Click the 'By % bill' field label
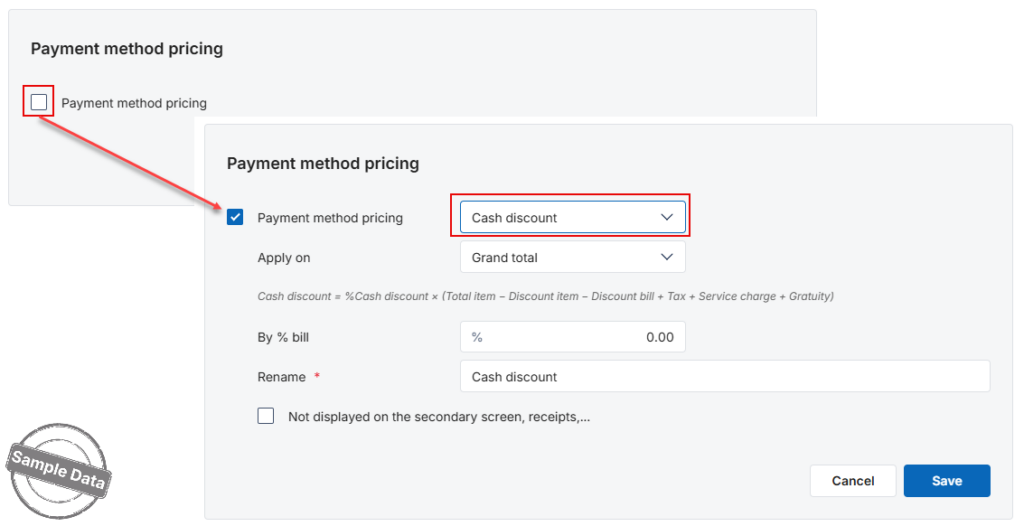1024x526 pixels. pos(283,338)
